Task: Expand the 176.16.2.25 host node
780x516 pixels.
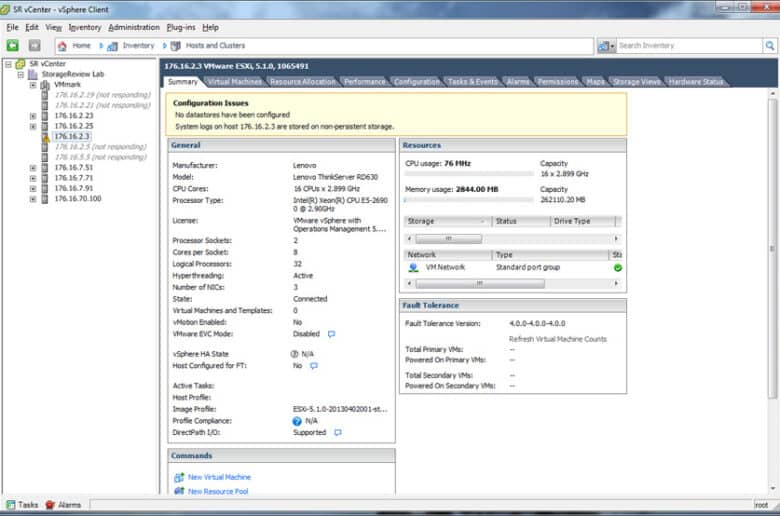Action: 33,126
